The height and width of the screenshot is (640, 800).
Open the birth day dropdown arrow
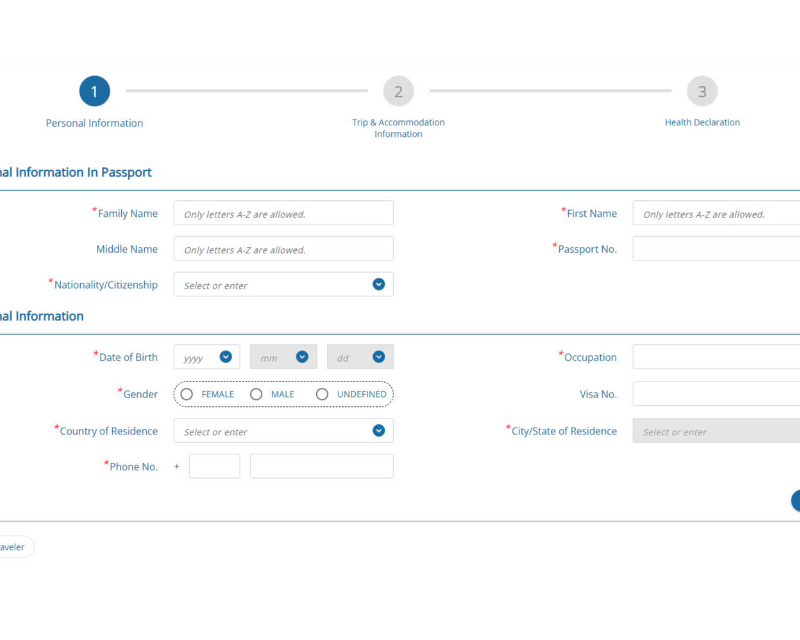378,357
